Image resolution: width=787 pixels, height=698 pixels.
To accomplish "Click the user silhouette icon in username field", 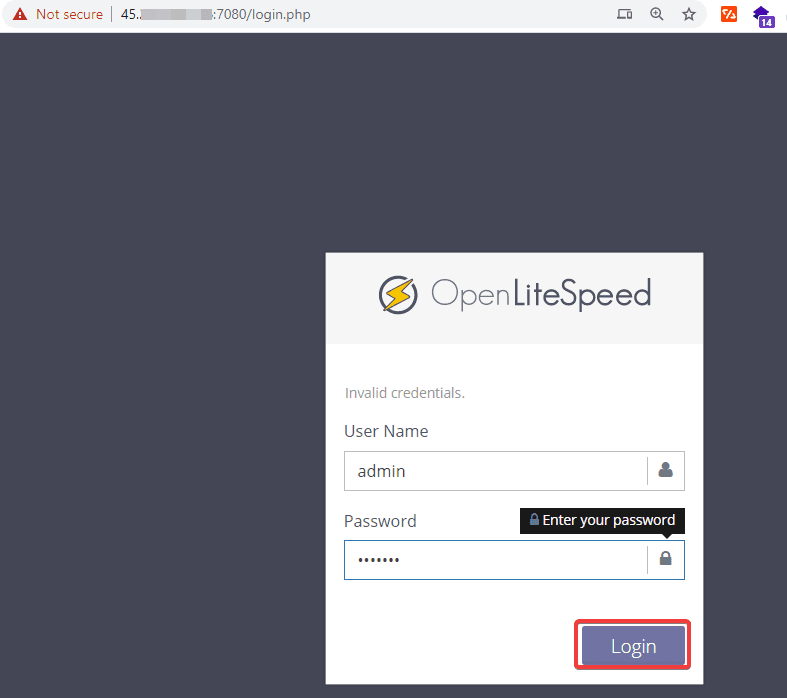I will [665, 470].
